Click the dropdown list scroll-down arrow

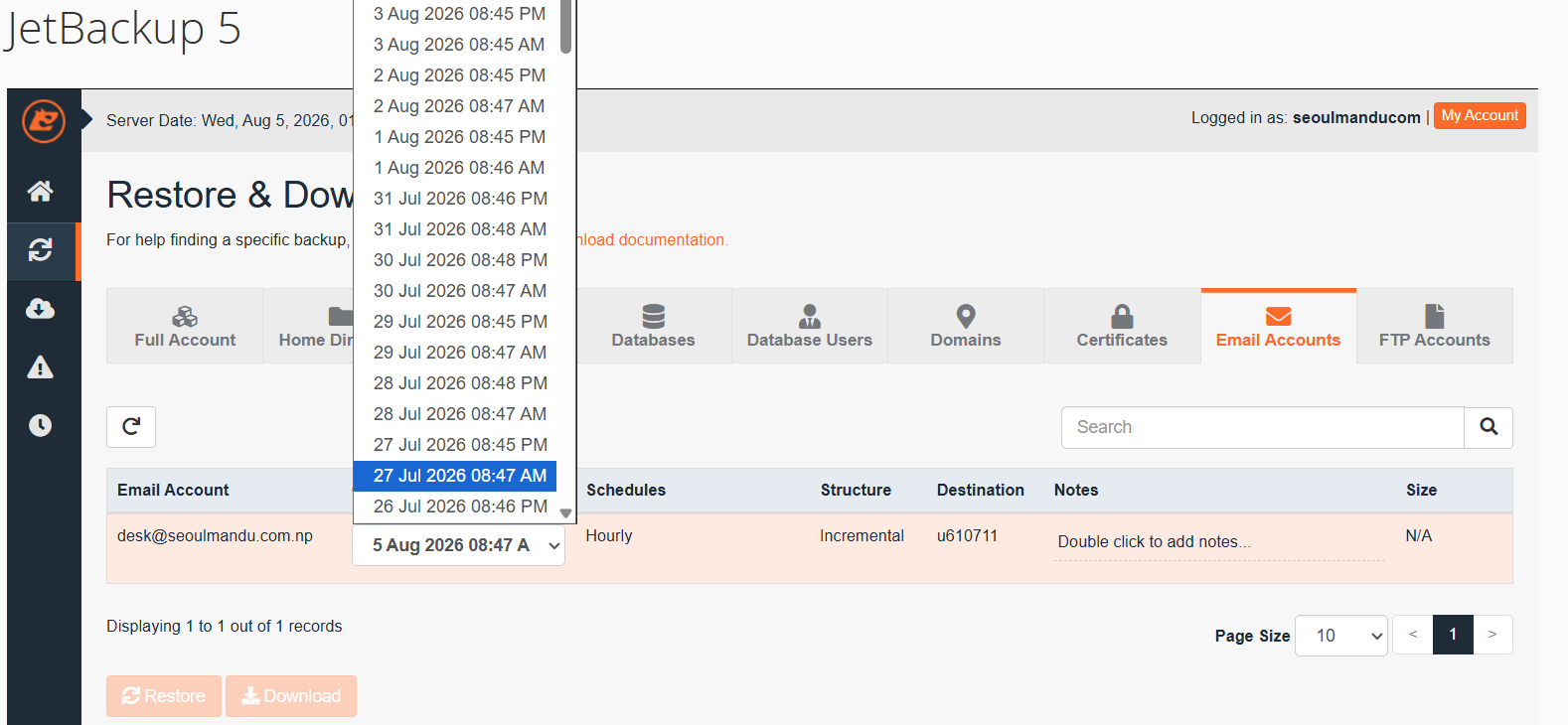coord(565,513)
